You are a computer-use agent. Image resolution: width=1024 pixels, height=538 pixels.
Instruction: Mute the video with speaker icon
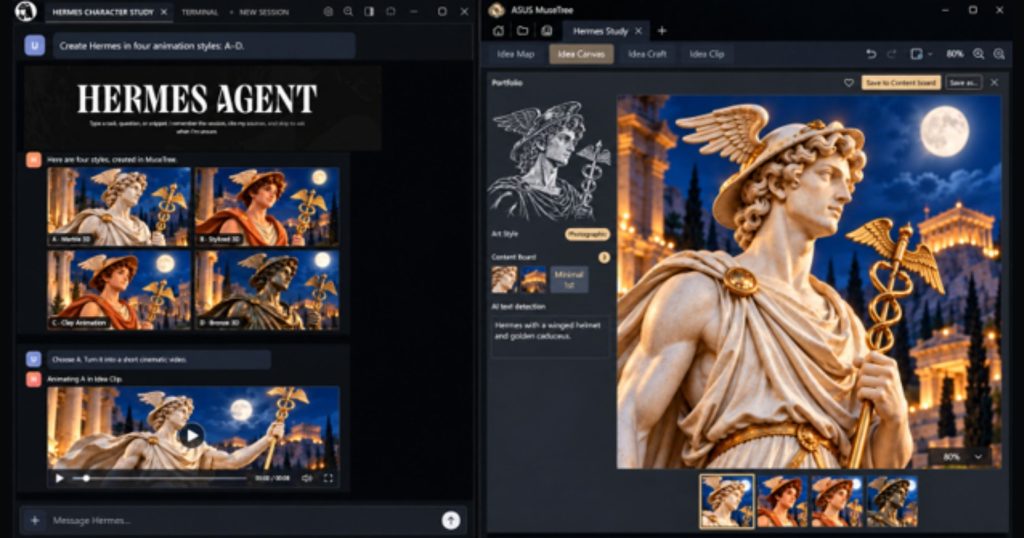tap(306, 478)
